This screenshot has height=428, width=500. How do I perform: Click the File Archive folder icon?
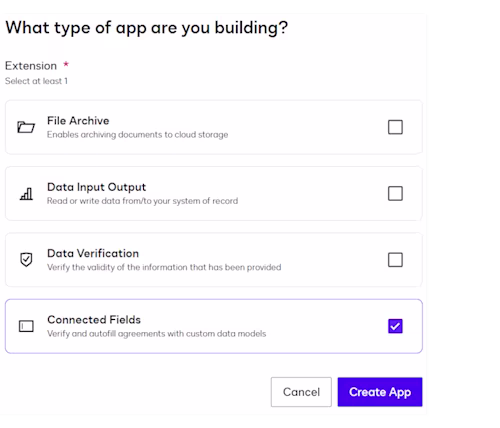26,127
